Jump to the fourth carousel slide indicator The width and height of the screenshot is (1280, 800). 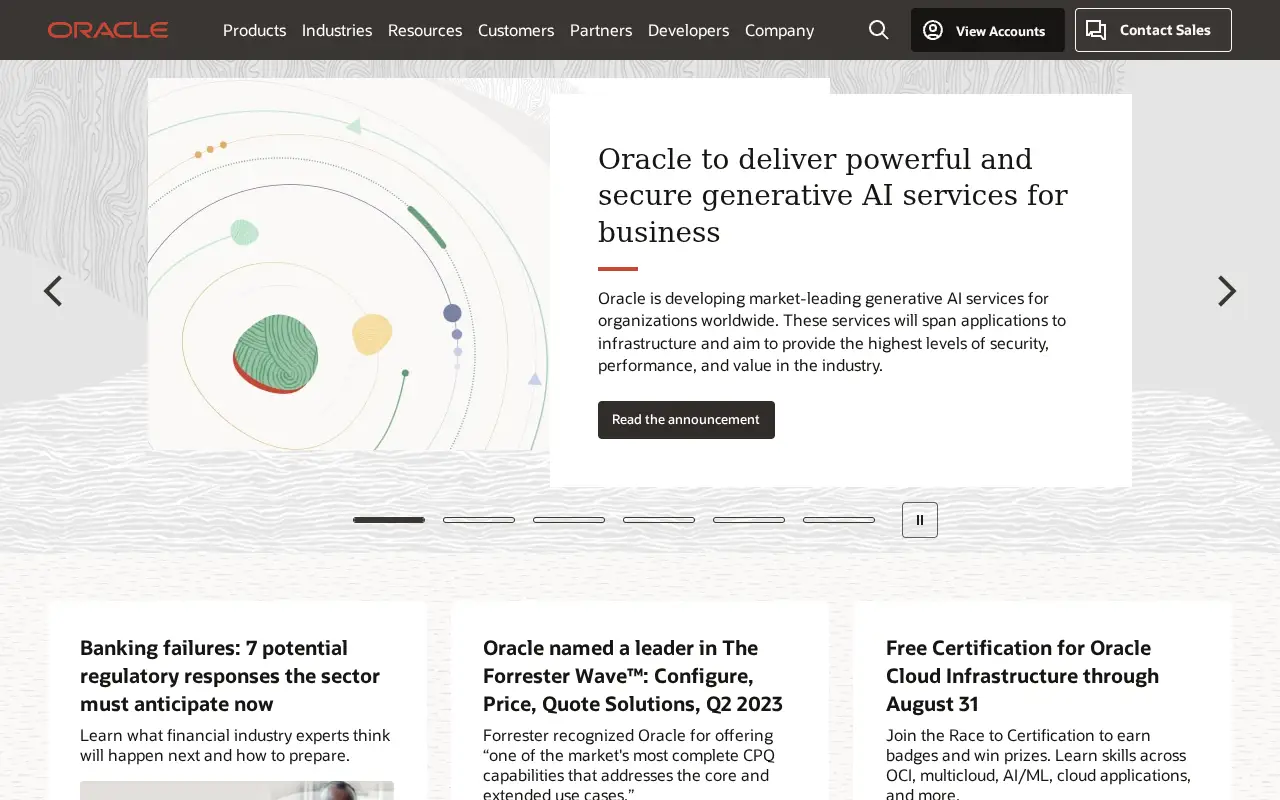point(659,520)
